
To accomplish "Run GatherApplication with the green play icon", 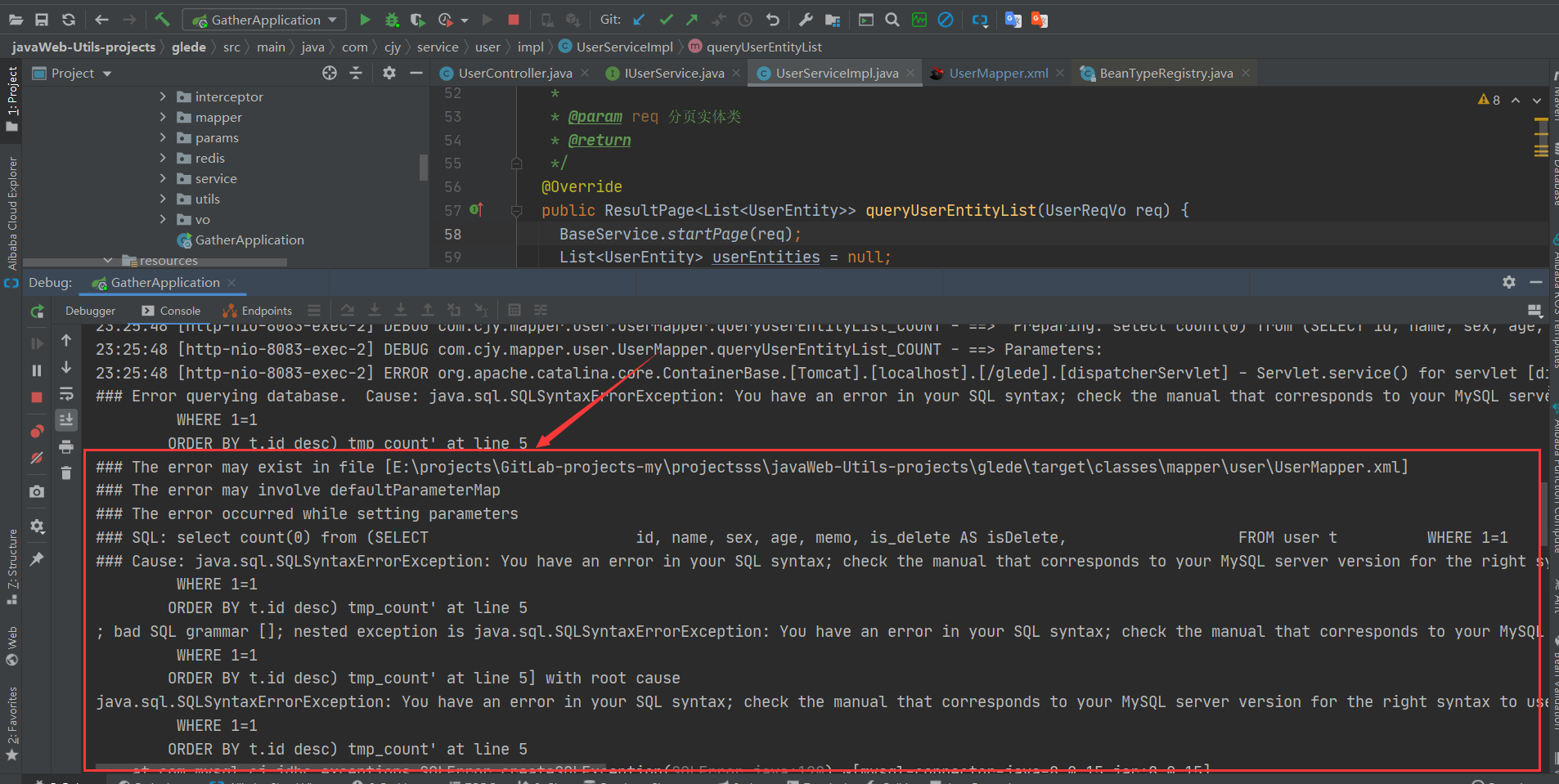I will coord(365,20).
